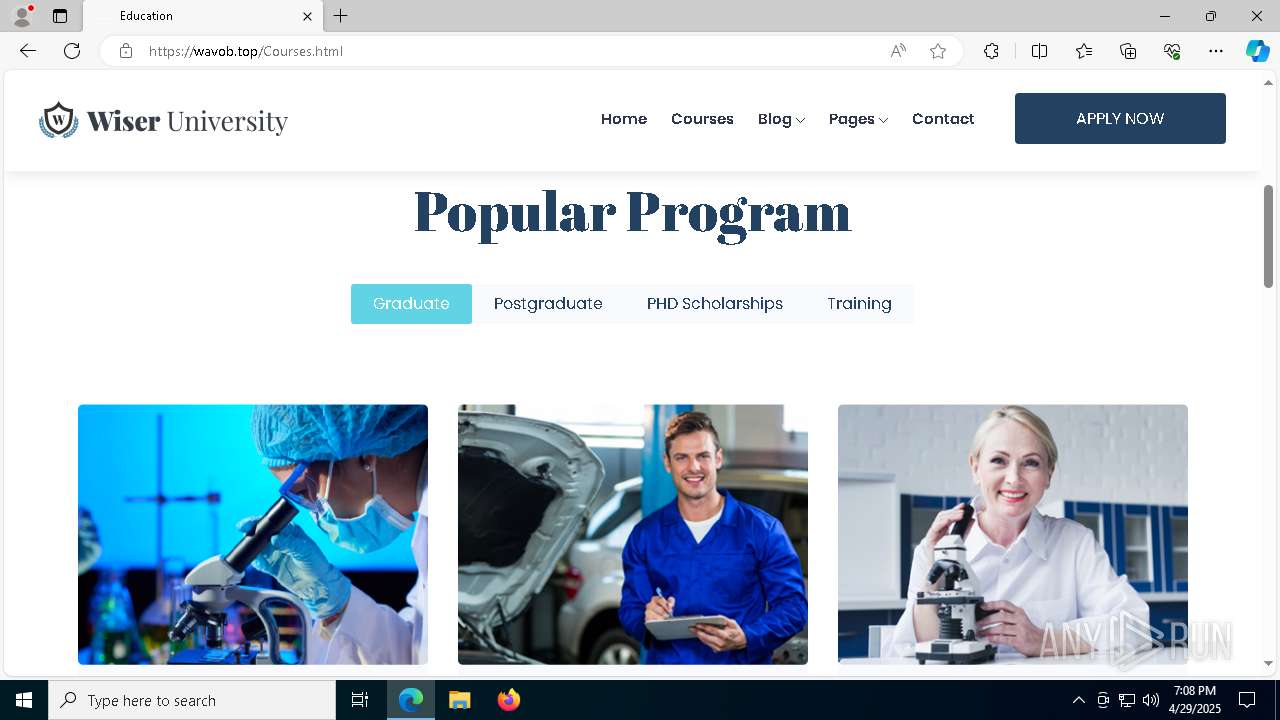1280x720 pixels.
Task: Open the taskbar clock and date
Action: click(1195, 700)
